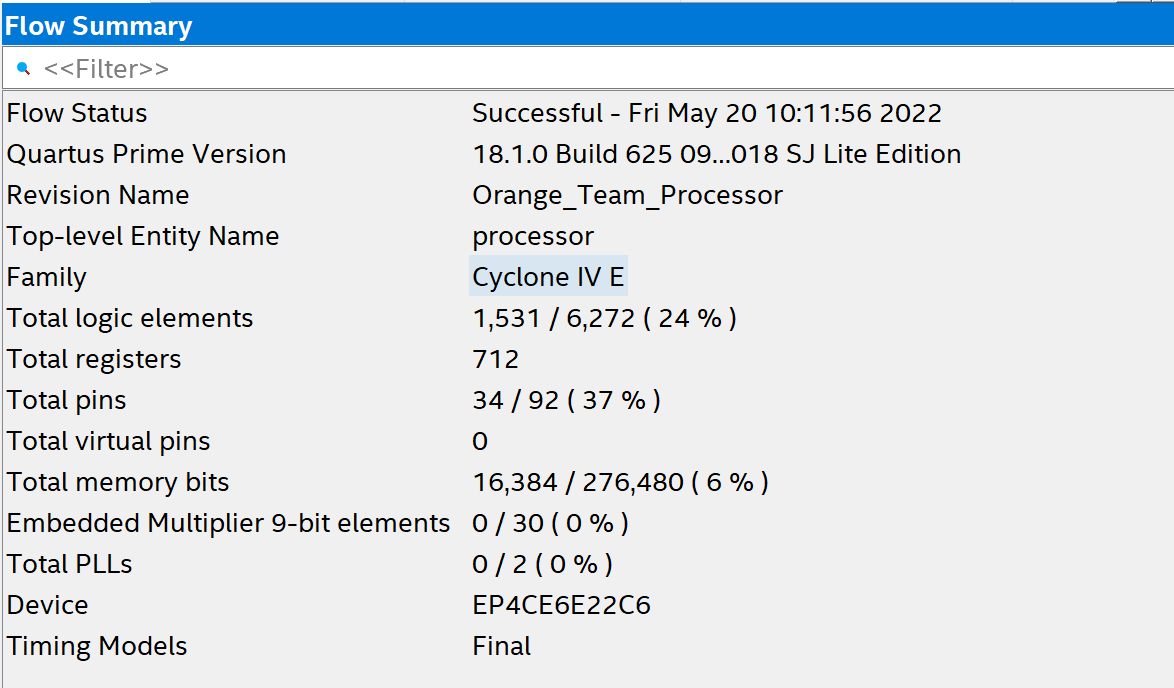The width and height of the screenshot is (1174, 688).
Task: Click the 1,531 / 6,272 logic elements value
Action: pyautogui.click(x=604, y=318)
